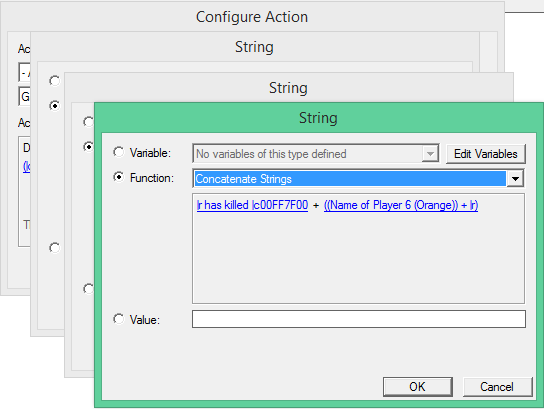544x409 pixels.
Task: Click the selected radio button in the middle String dialog
Action: pos(88,146)
